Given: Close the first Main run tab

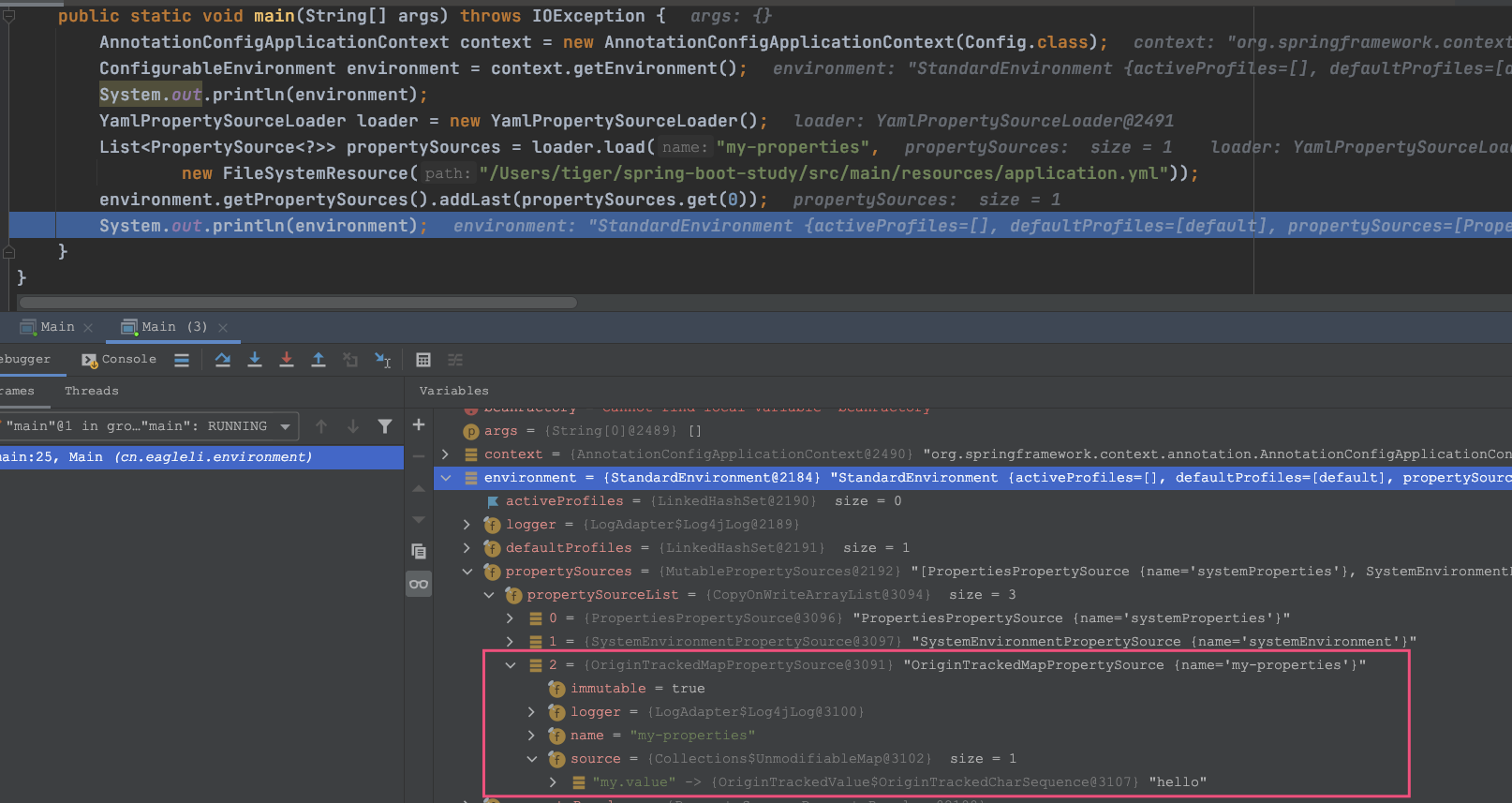Looking at the screenshot, I should tap(88, 328).
